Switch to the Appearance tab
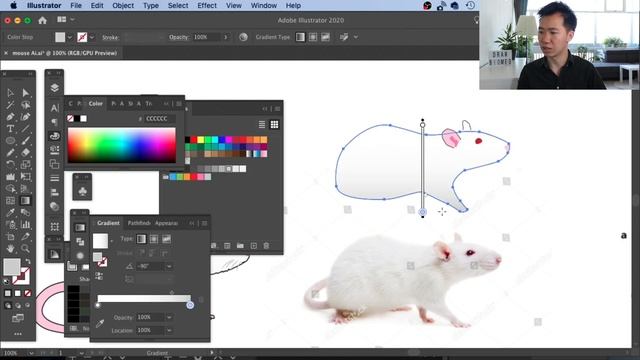Image resolution: width=640 pixels, height=360 pixels. click(166, 223)
